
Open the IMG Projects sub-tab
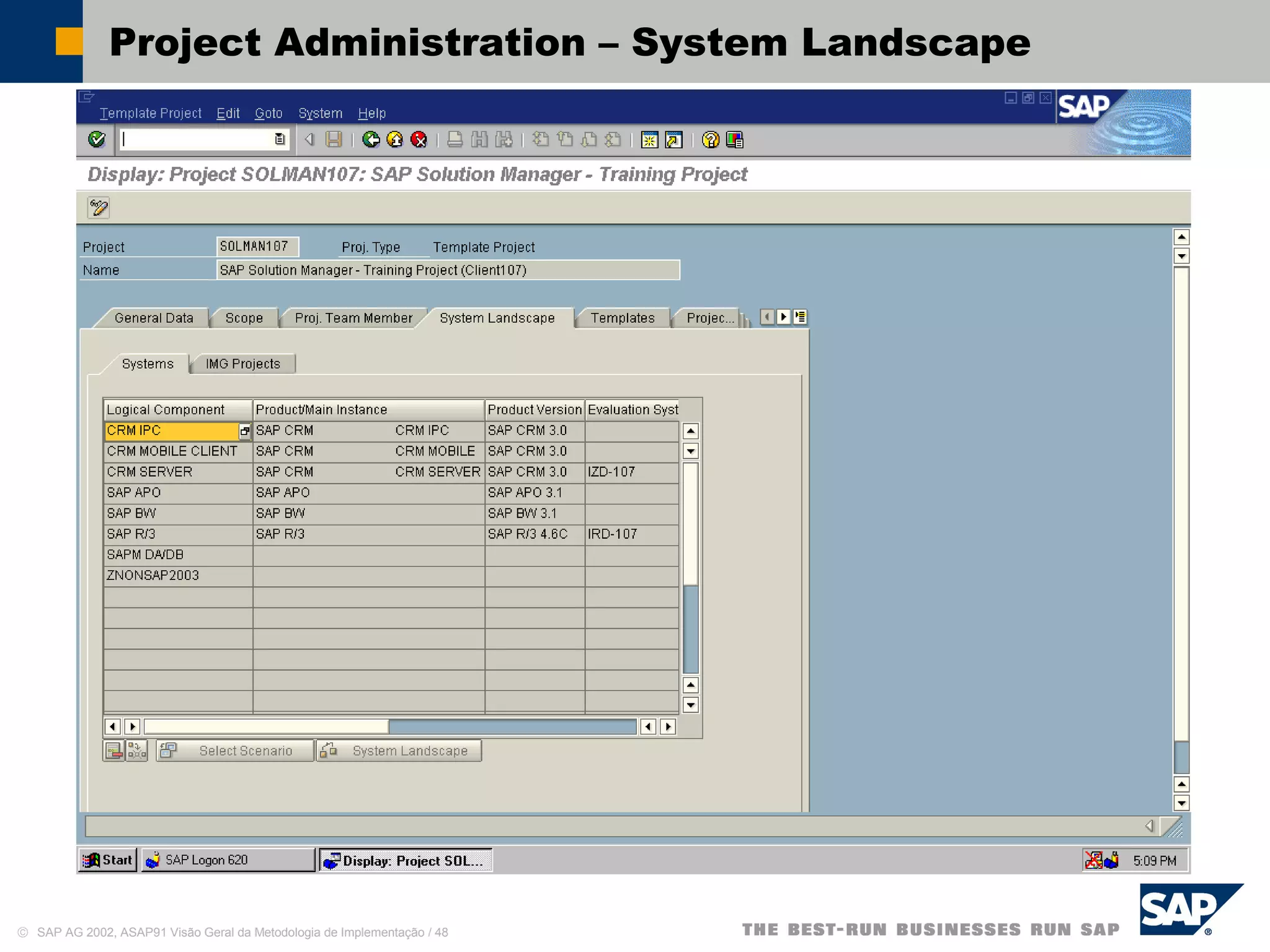[243, 364]
